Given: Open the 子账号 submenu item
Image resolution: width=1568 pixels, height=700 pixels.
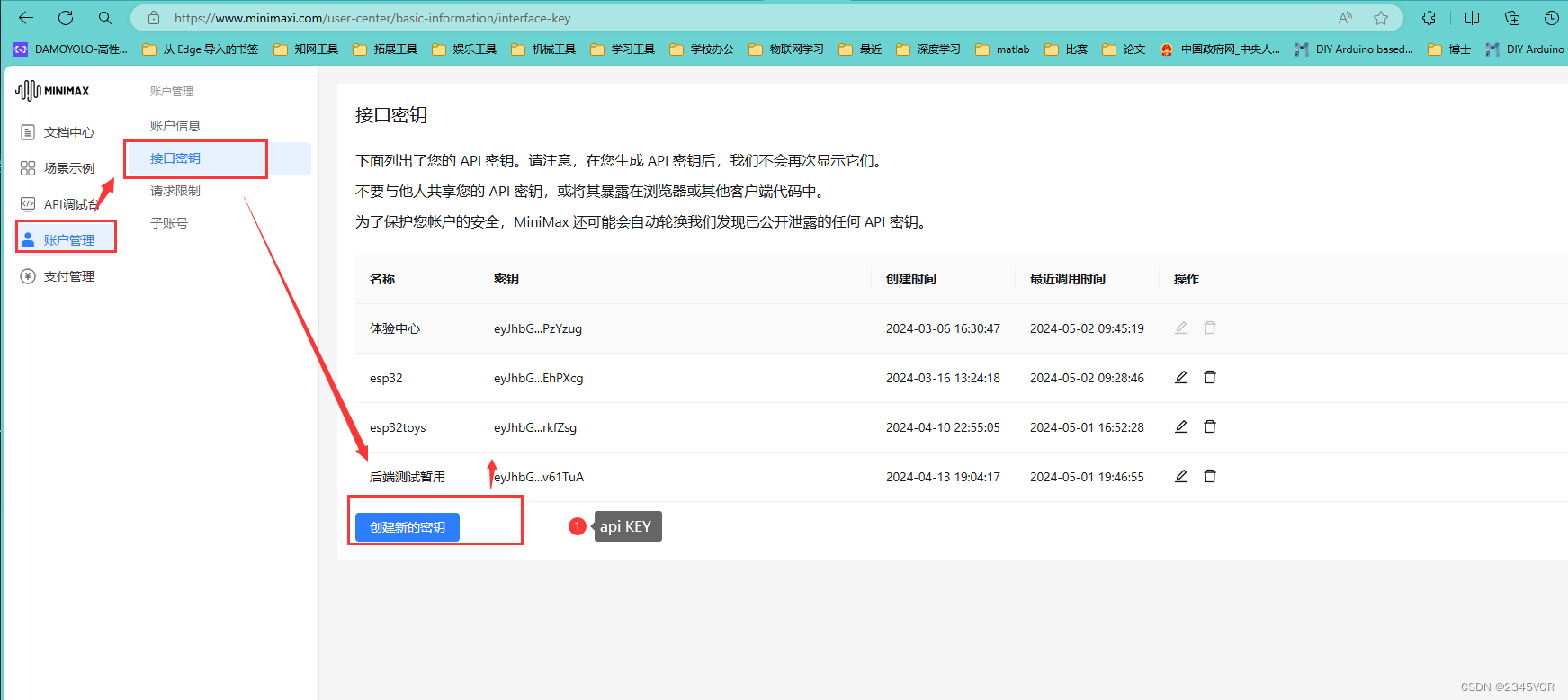Looking at the screenshot, I should [x=169, y=223].
